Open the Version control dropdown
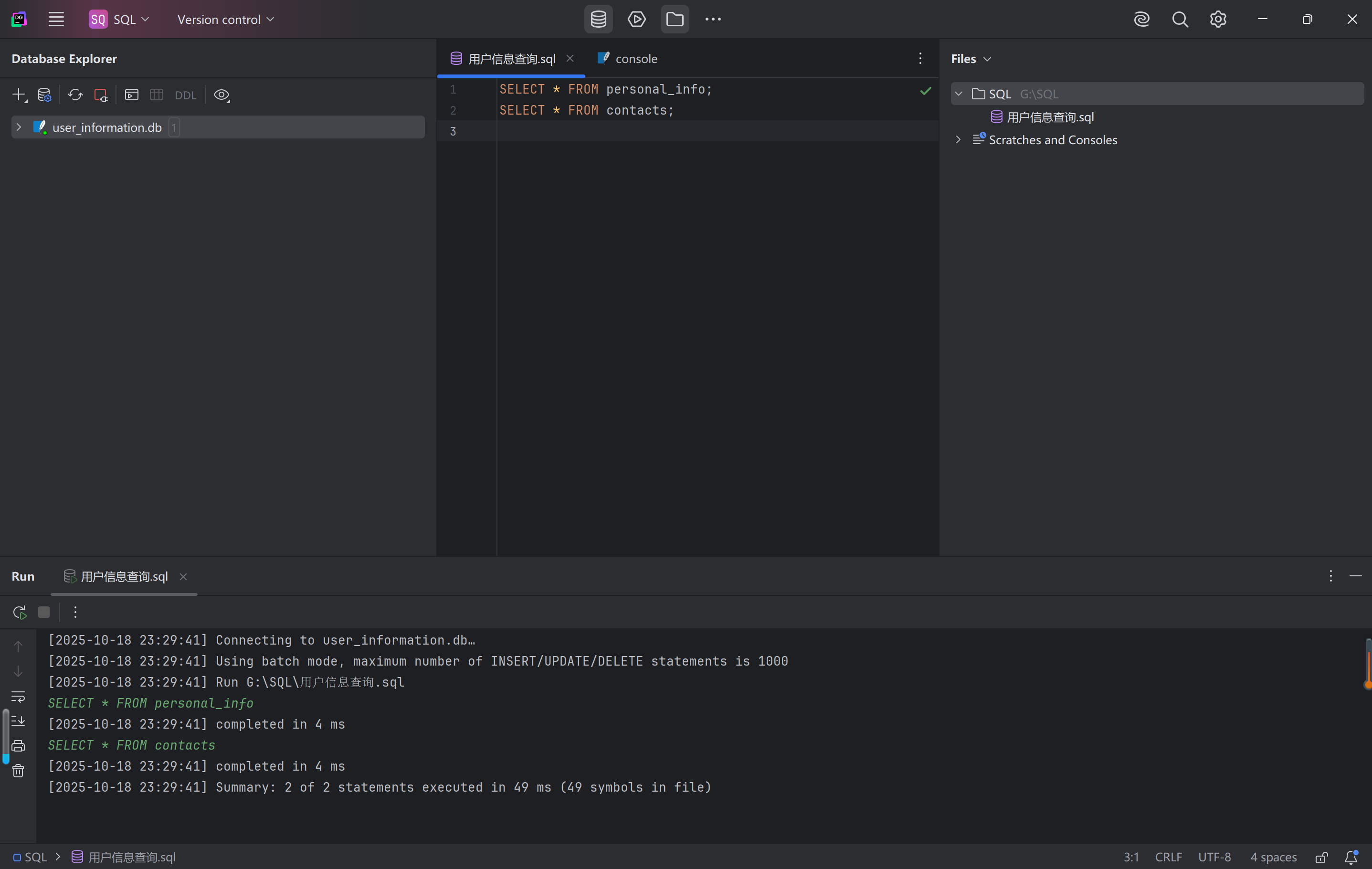The image size is (1372, 869). 226,20
